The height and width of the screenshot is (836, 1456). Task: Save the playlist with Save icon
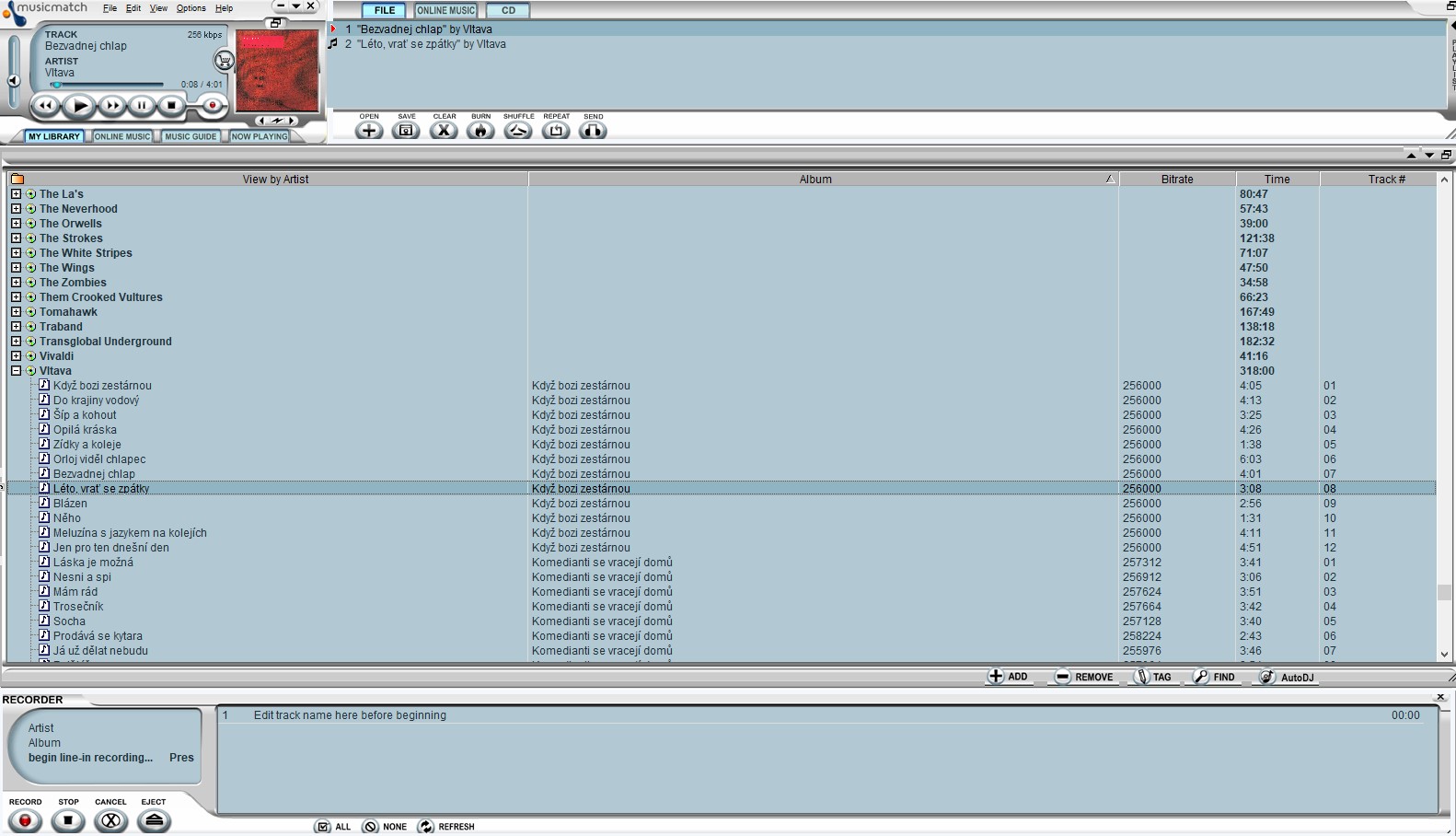pos(406,131)
